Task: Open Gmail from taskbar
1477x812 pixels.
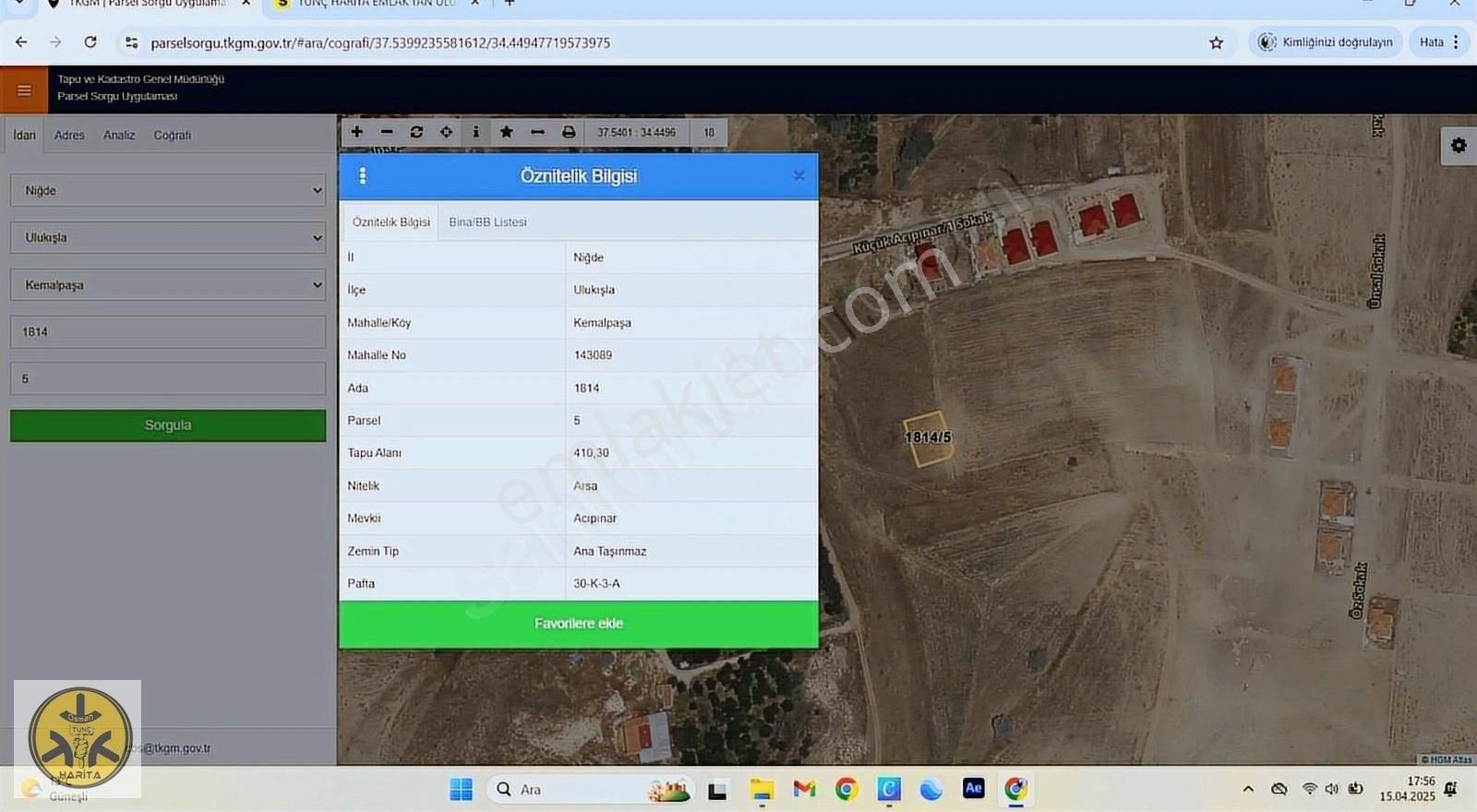Action: point(804,789)
